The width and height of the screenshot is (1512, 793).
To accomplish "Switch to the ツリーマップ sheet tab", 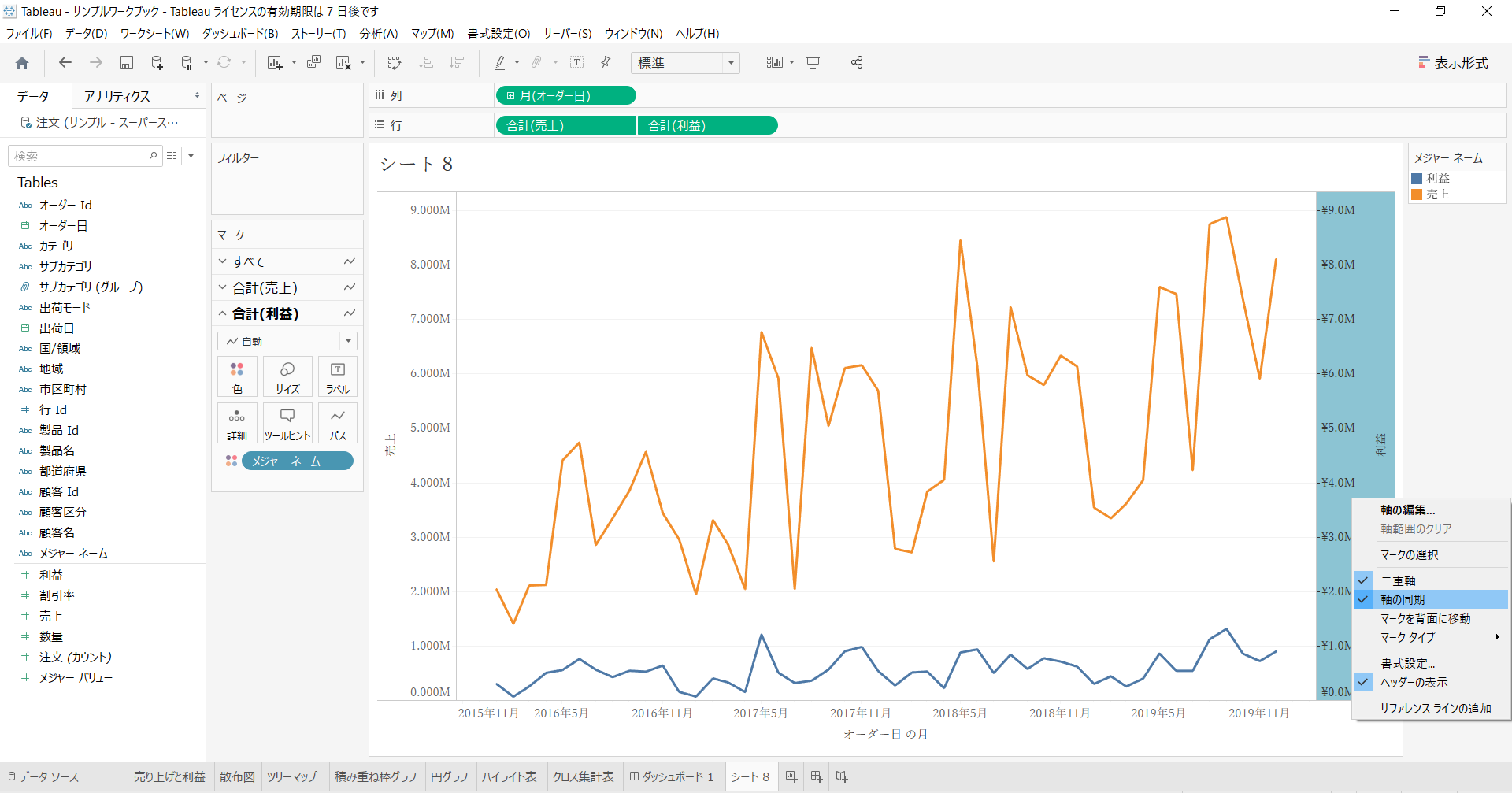I will [292, 777].
